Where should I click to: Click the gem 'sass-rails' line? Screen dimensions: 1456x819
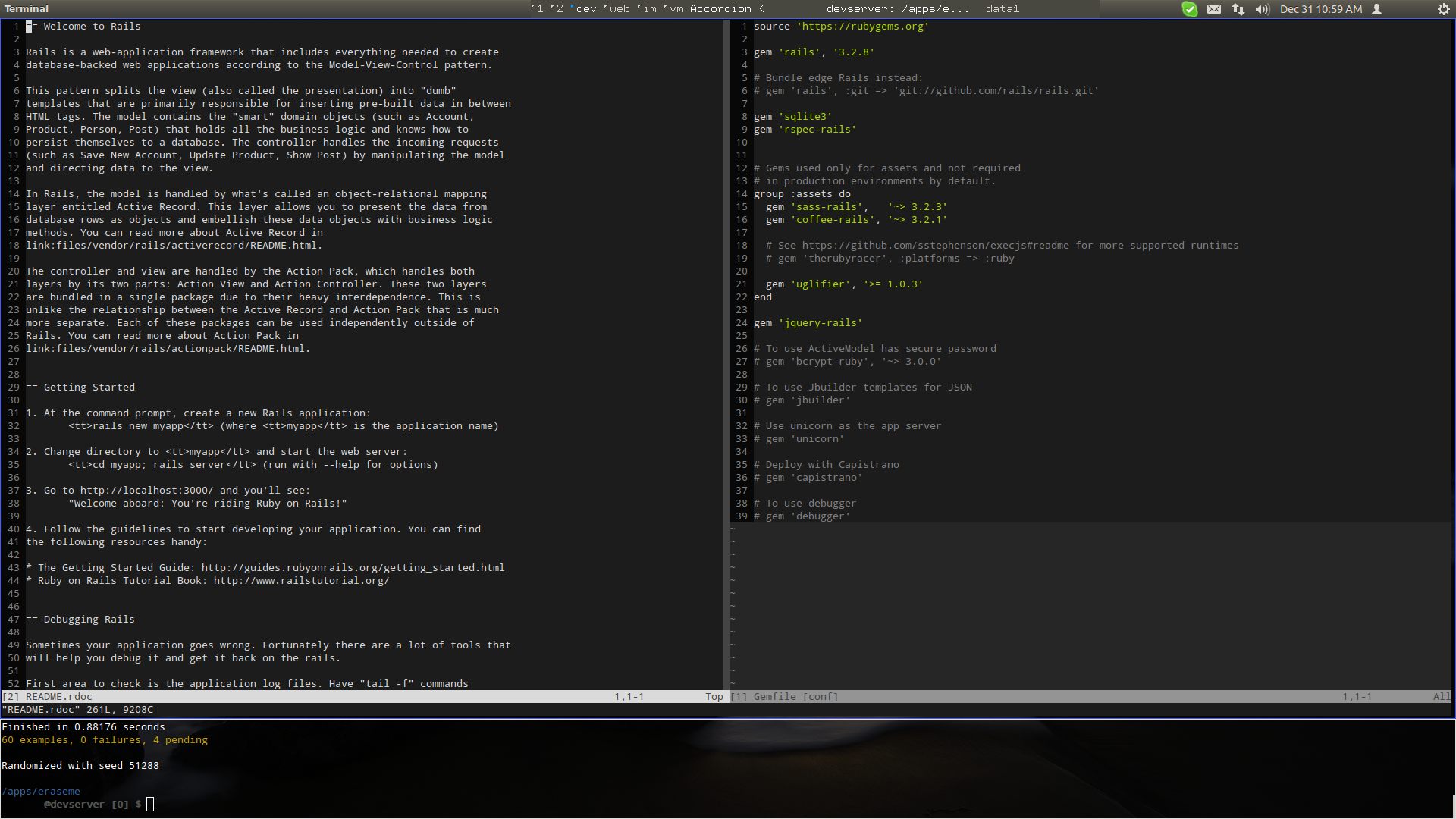(x=857, y=207)
